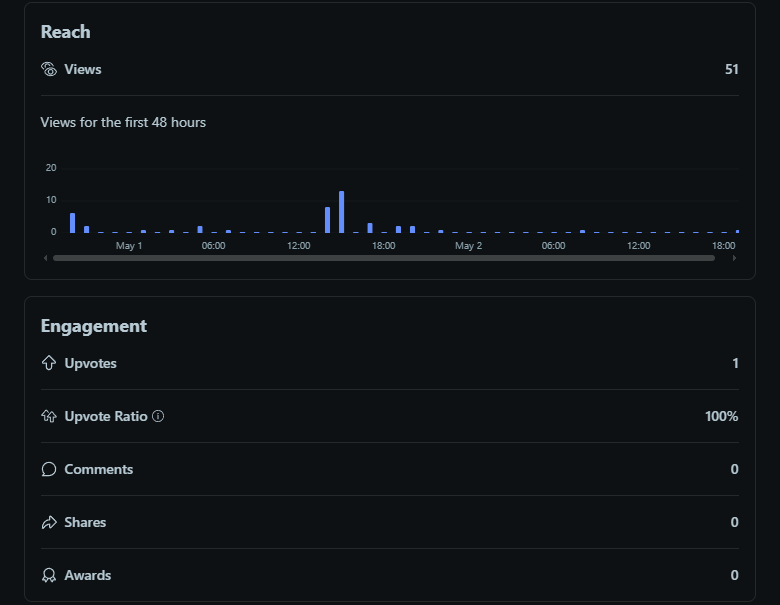The height and width of the screenshot is (605, 780).
Task: Click the tallest bar in views chart
Action: [341, 211]
